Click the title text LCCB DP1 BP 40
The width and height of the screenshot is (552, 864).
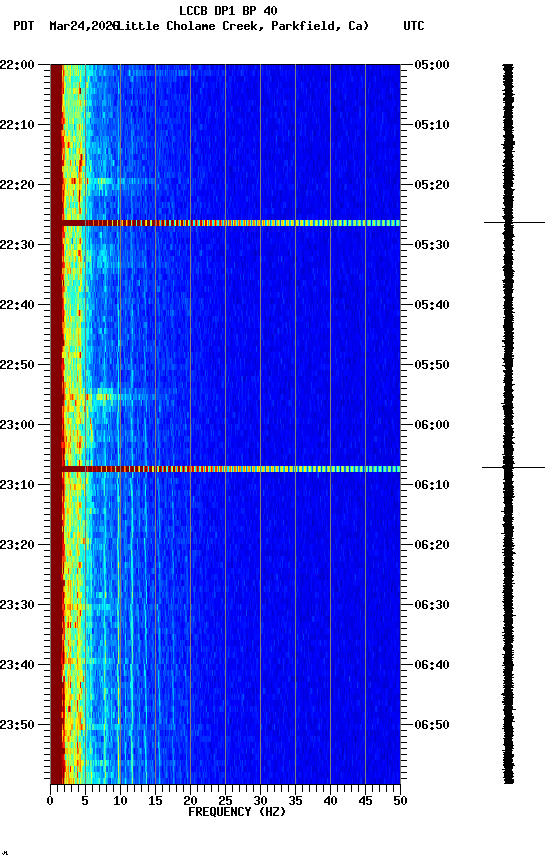228,10
